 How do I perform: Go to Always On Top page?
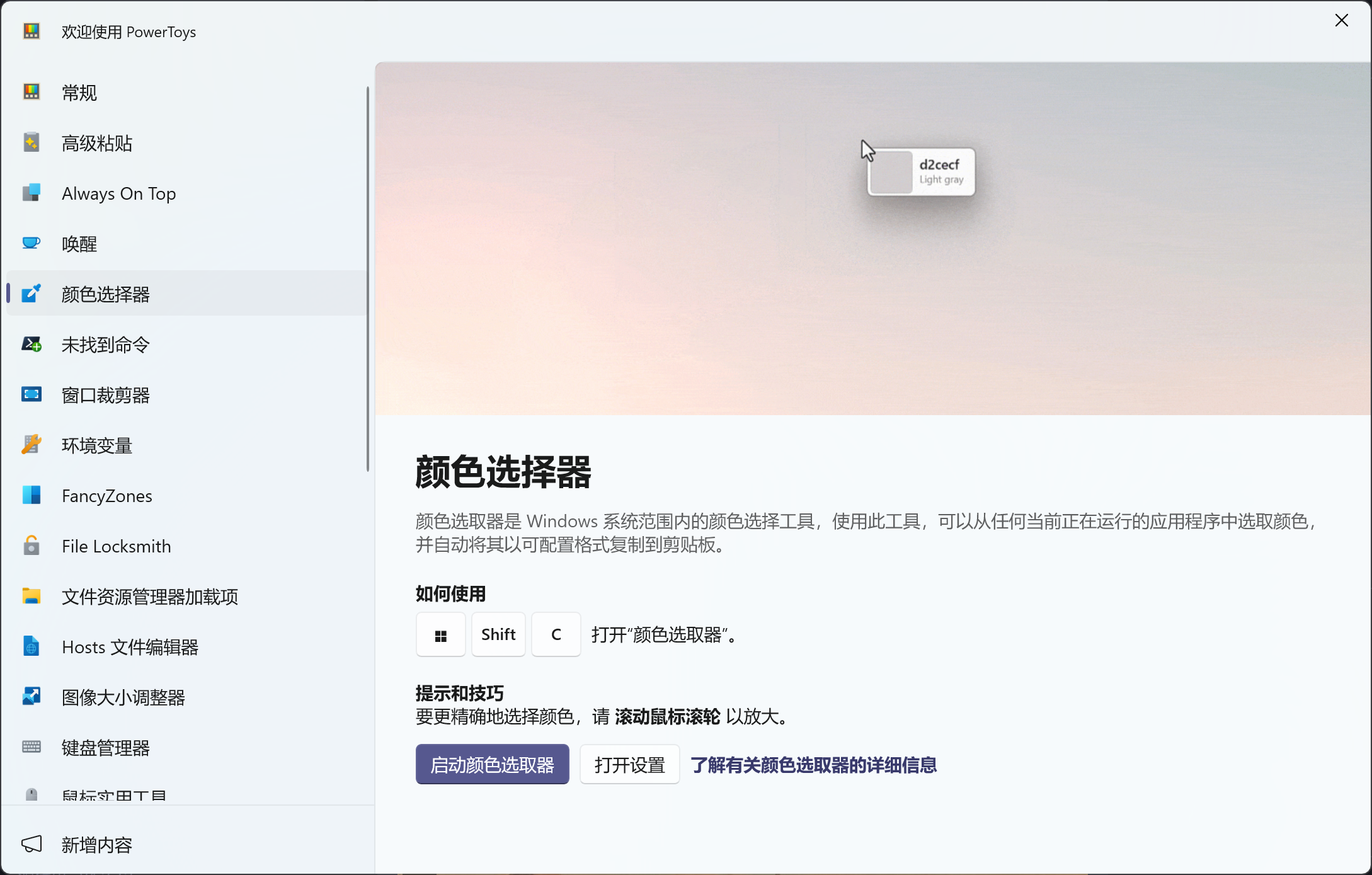pyautogui.click(x=186, y=193)
